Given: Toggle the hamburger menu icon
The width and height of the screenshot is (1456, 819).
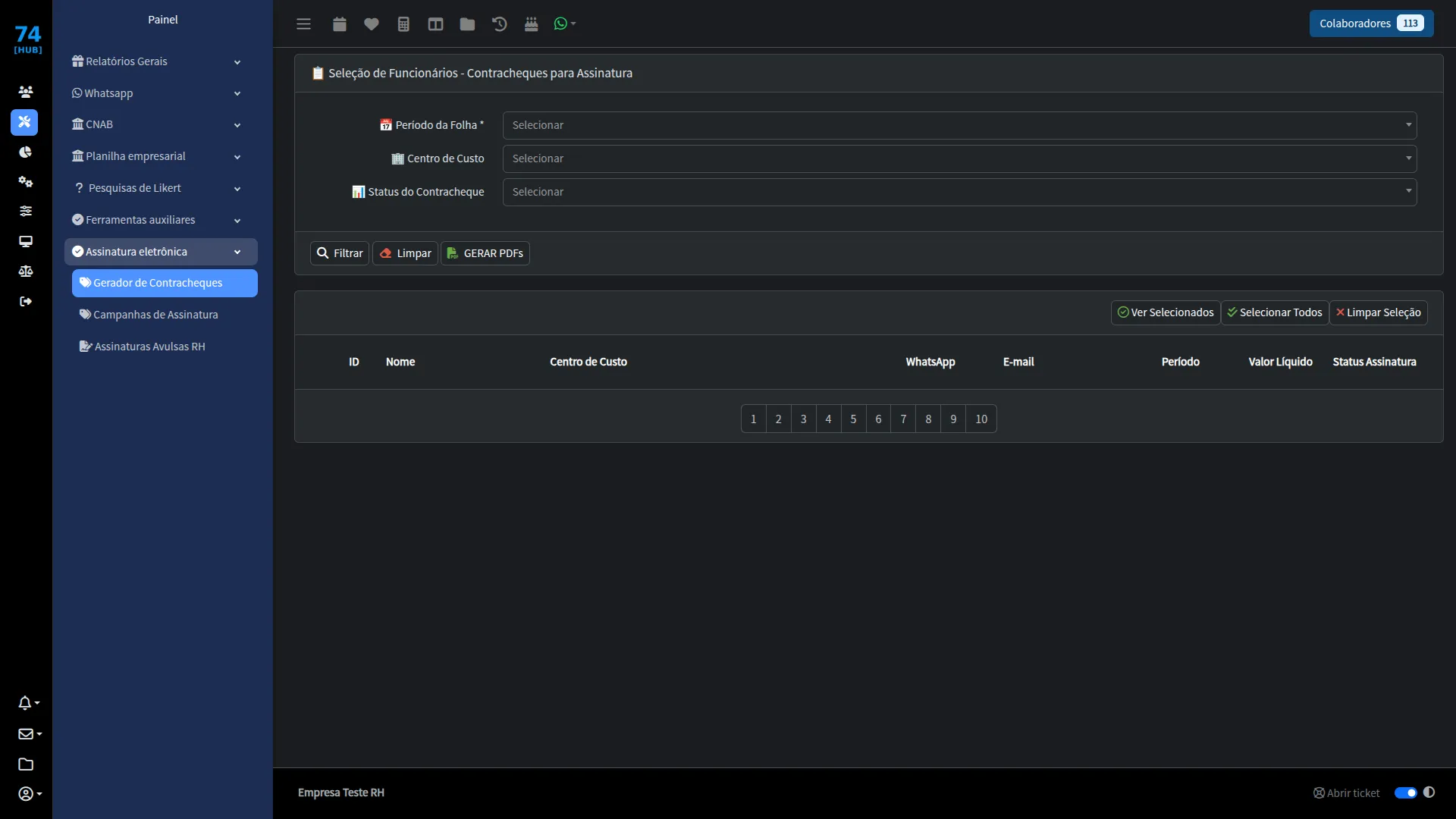Looking at the screenshot, I should 303,24.
